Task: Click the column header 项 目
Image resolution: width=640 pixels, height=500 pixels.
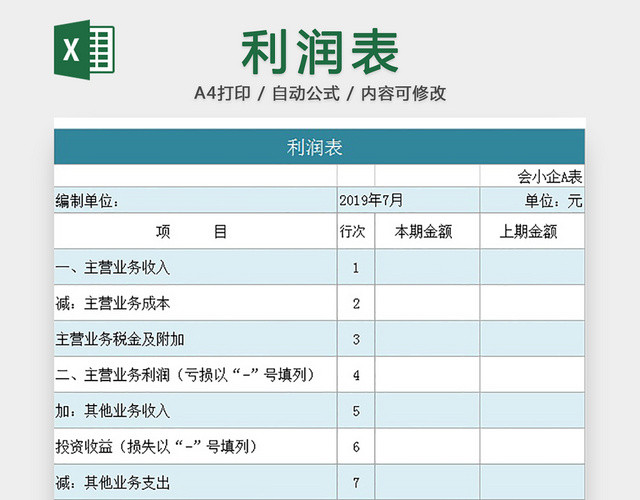Action: [195, 231]
